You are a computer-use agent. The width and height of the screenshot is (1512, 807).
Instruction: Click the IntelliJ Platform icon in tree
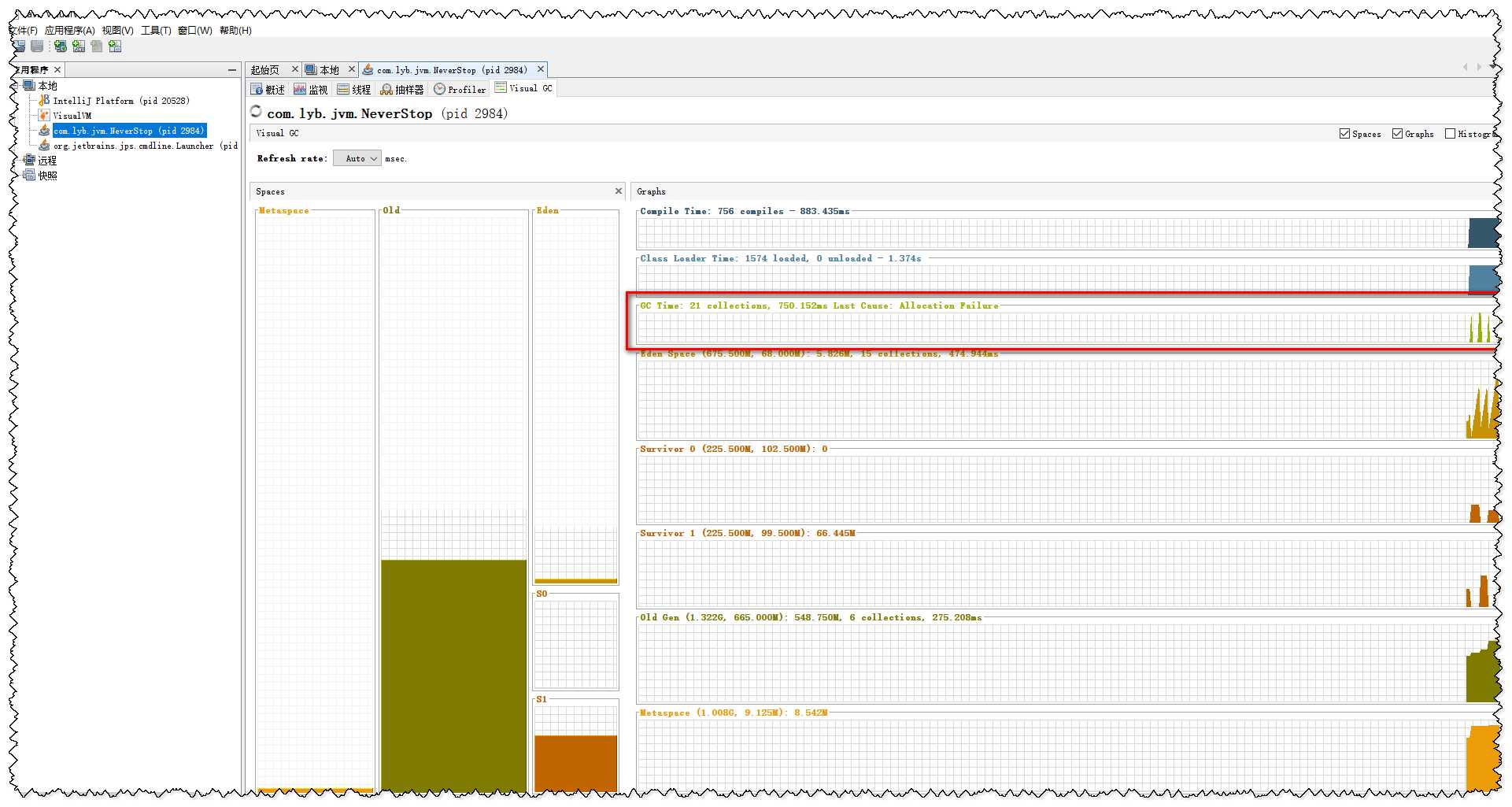[x=44, y=101]
